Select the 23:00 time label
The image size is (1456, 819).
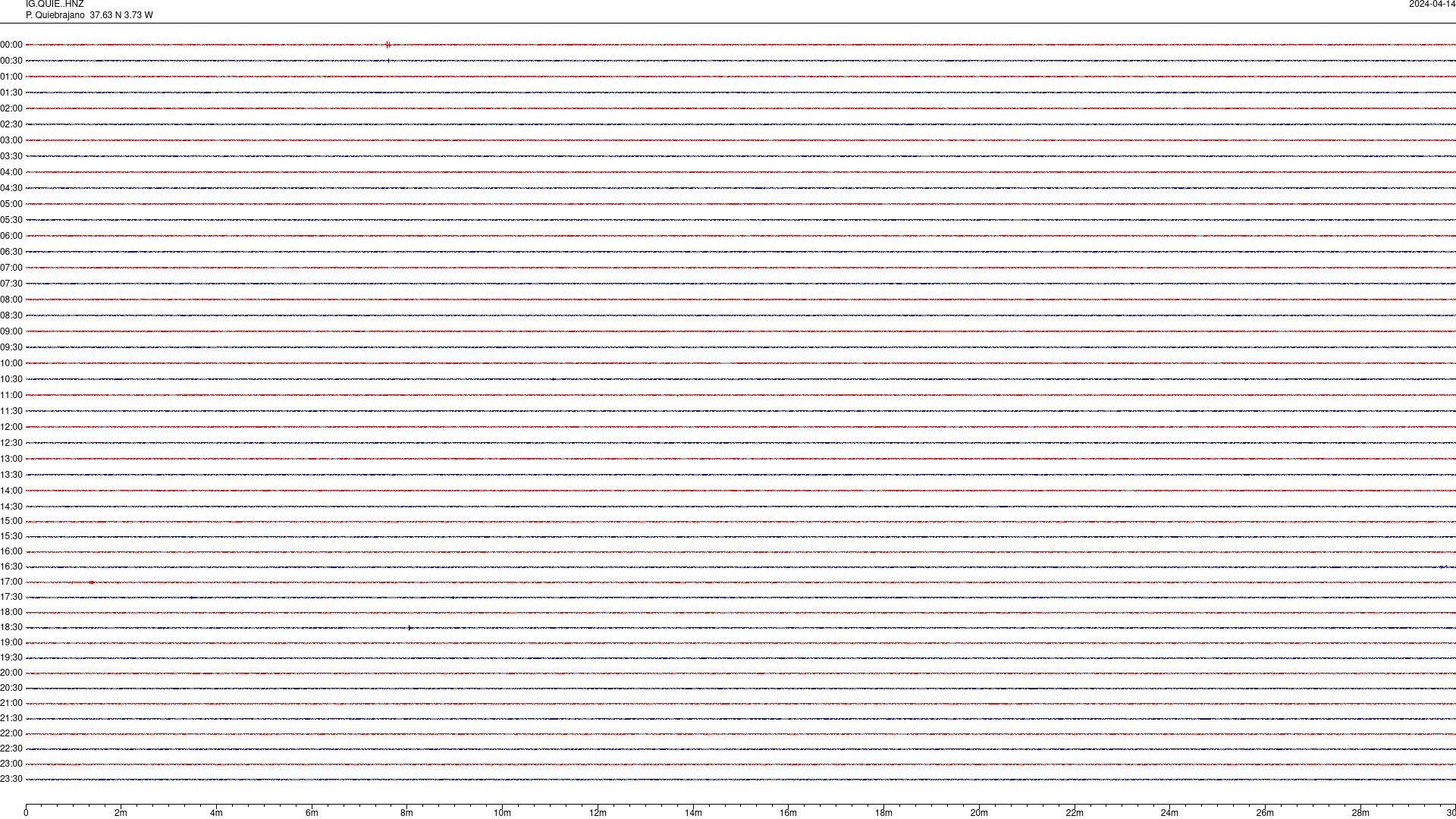click(x=11, y=764)
